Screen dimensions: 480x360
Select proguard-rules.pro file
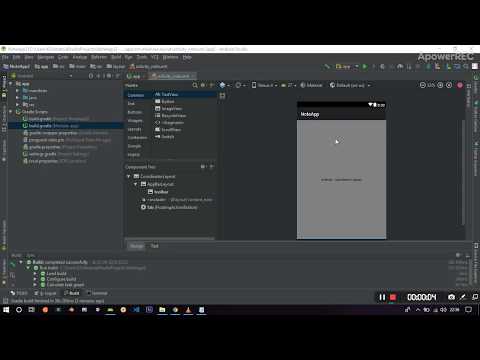tap(67, 140)
